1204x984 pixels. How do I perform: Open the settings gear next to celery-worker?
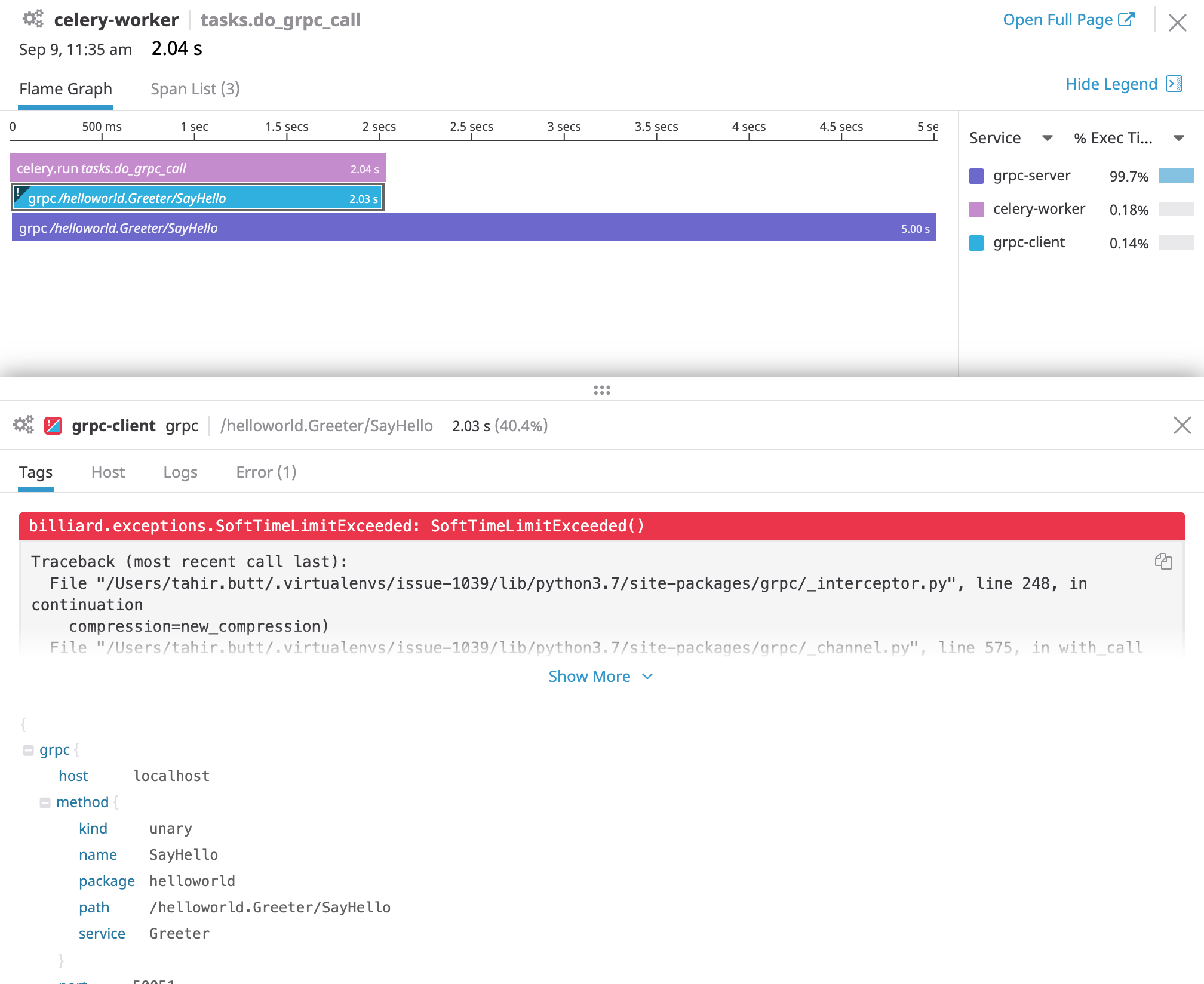coord(33,19)
